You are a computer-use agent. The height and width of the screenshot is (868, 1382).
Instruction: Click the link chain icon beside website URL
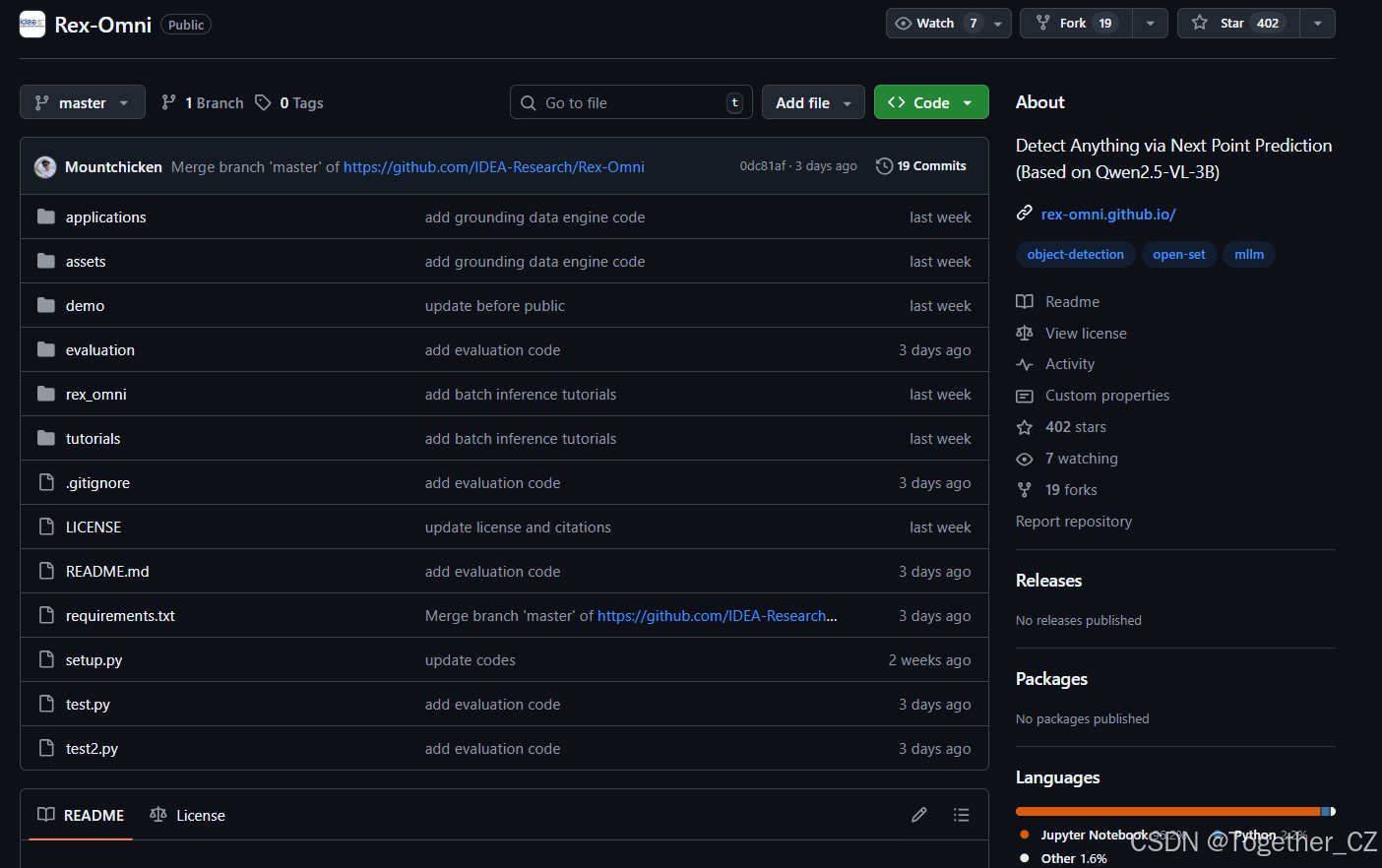pos(1025,213)
